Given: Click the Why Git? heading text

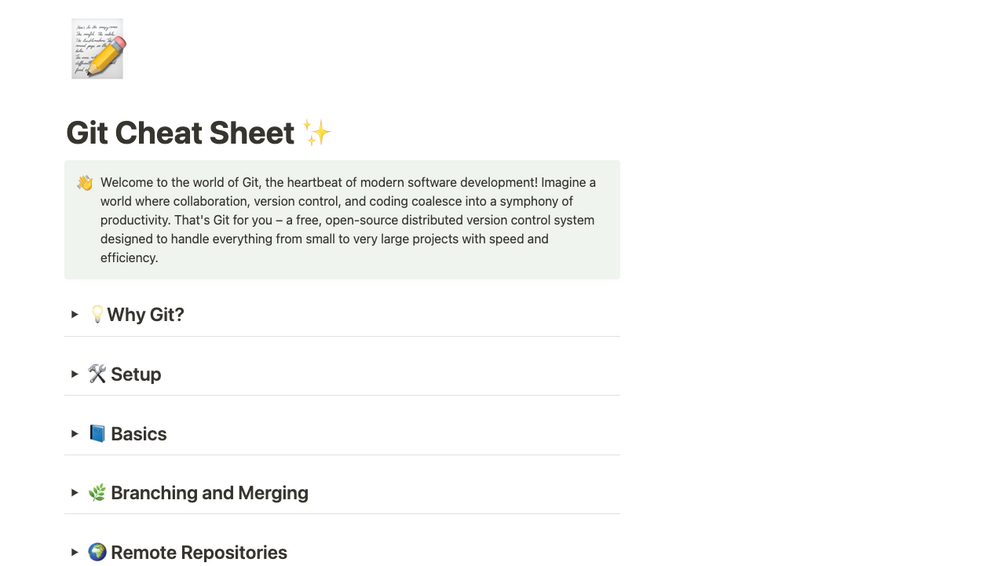Looking at the screenshot, I should coord(146,315).
